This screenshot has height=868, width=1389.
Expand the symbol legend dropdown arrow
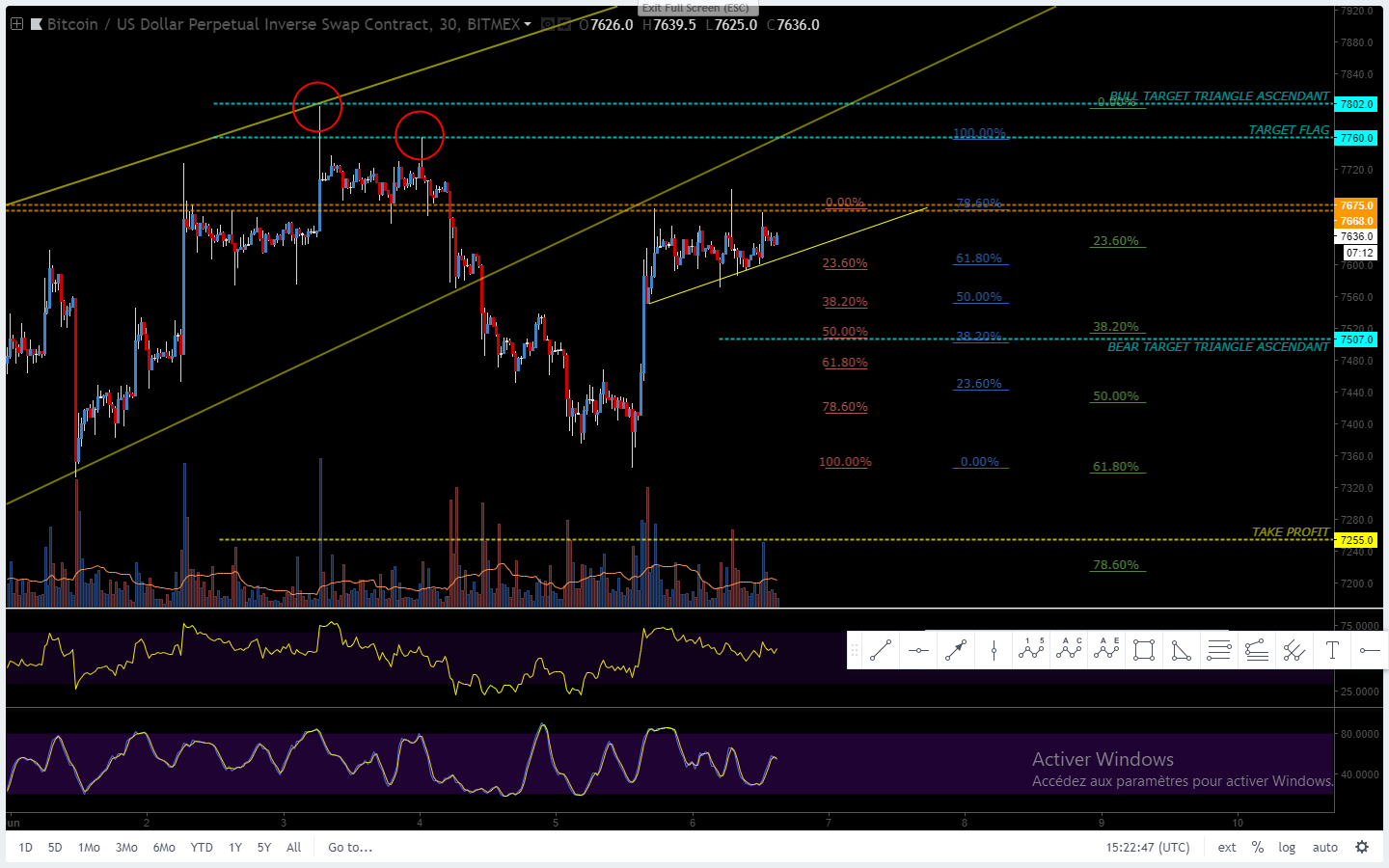point(528,25)
